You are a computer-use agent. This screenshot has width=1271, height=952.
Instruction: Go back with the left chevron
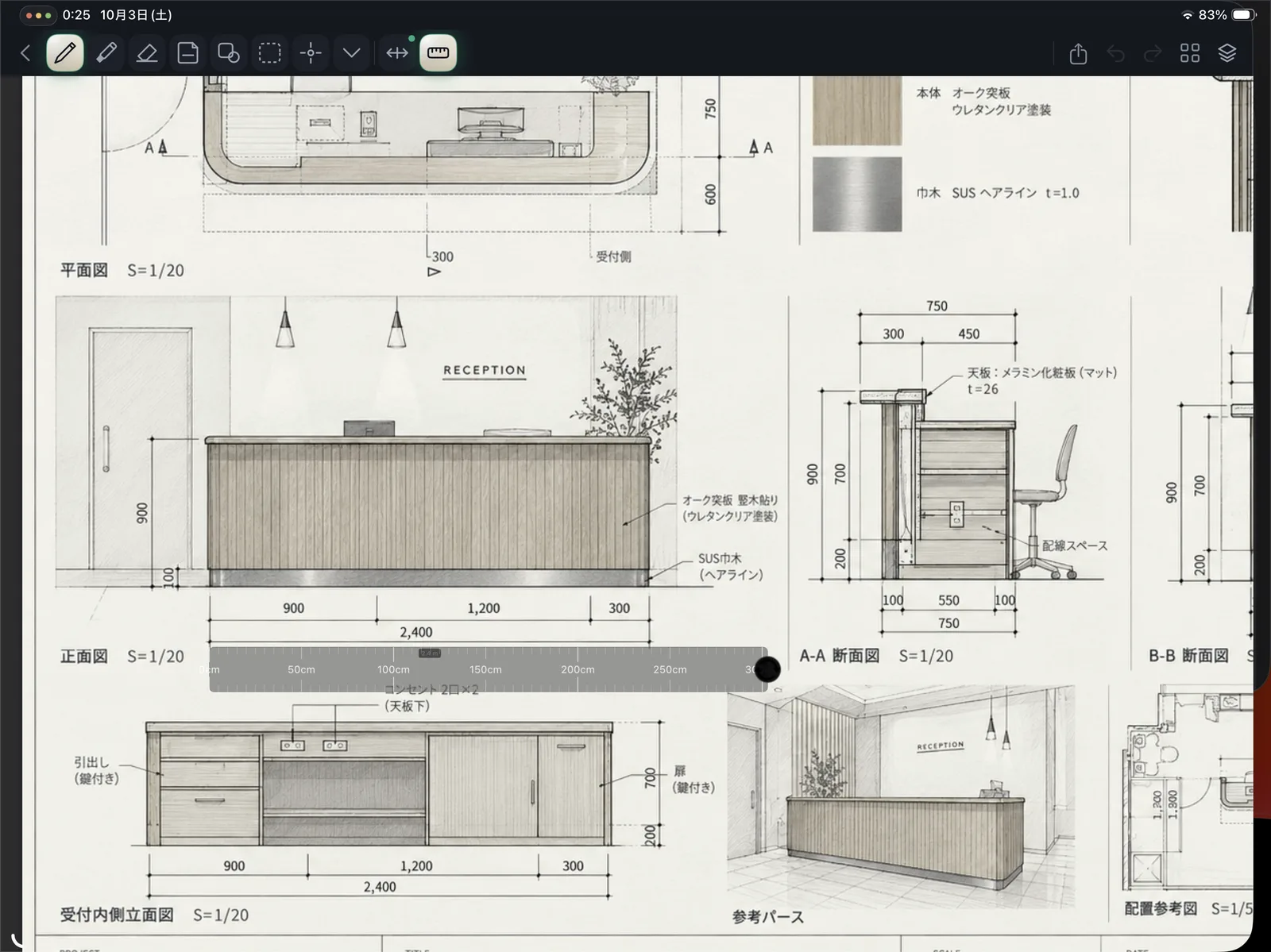[x=25, y=53]
